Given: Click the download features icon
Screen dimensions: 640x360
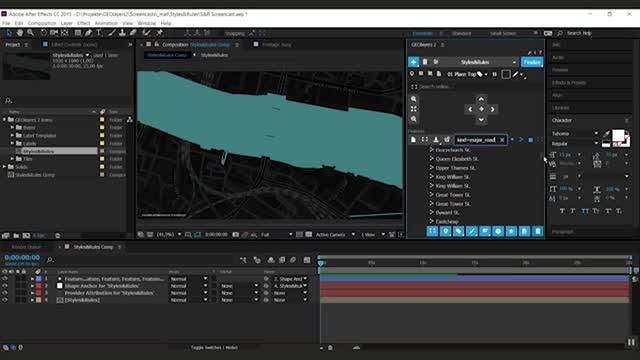Looking at the screenshot, I should (436, 140).
